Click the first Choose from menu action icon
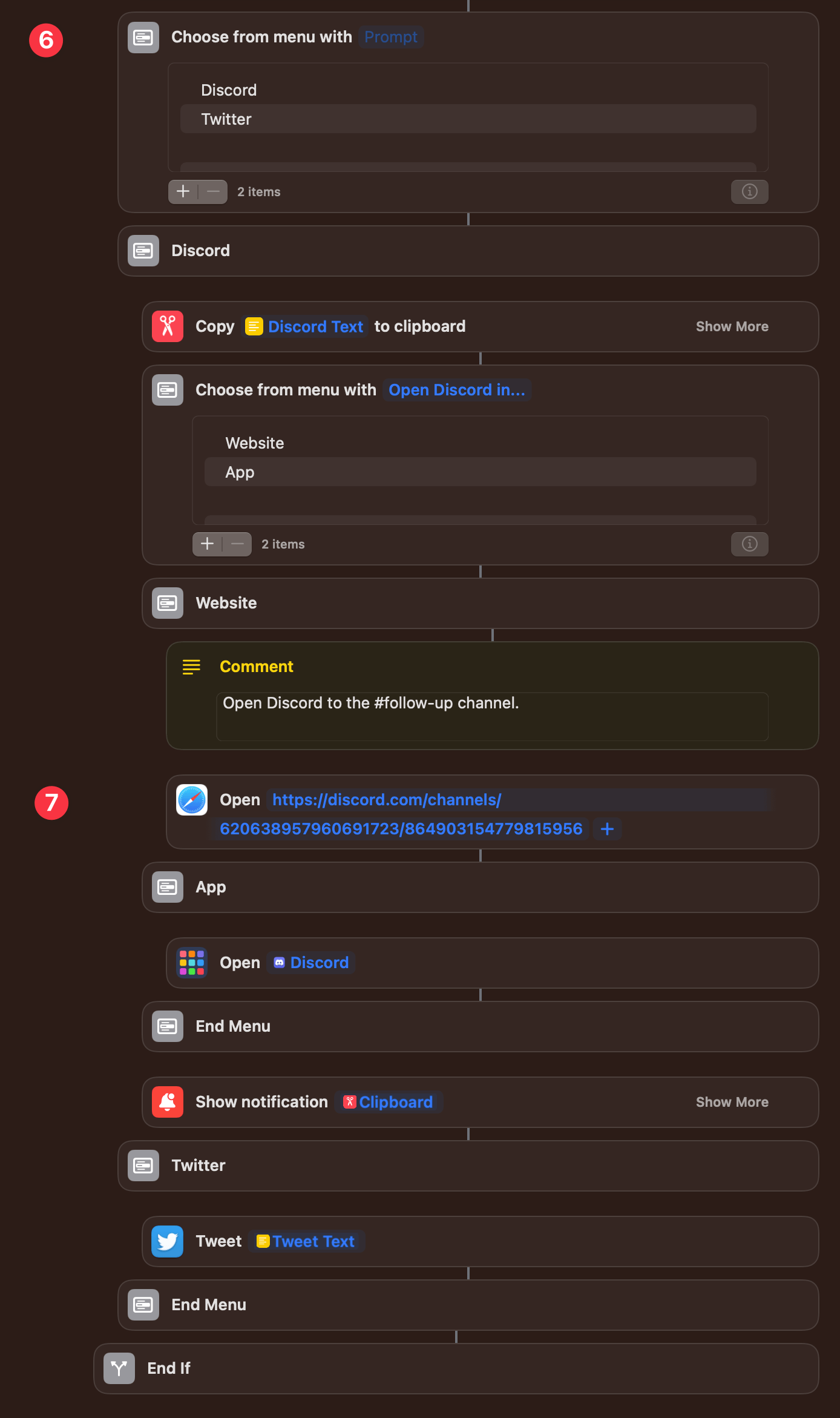840x1418 pixels. coord(143,38)
